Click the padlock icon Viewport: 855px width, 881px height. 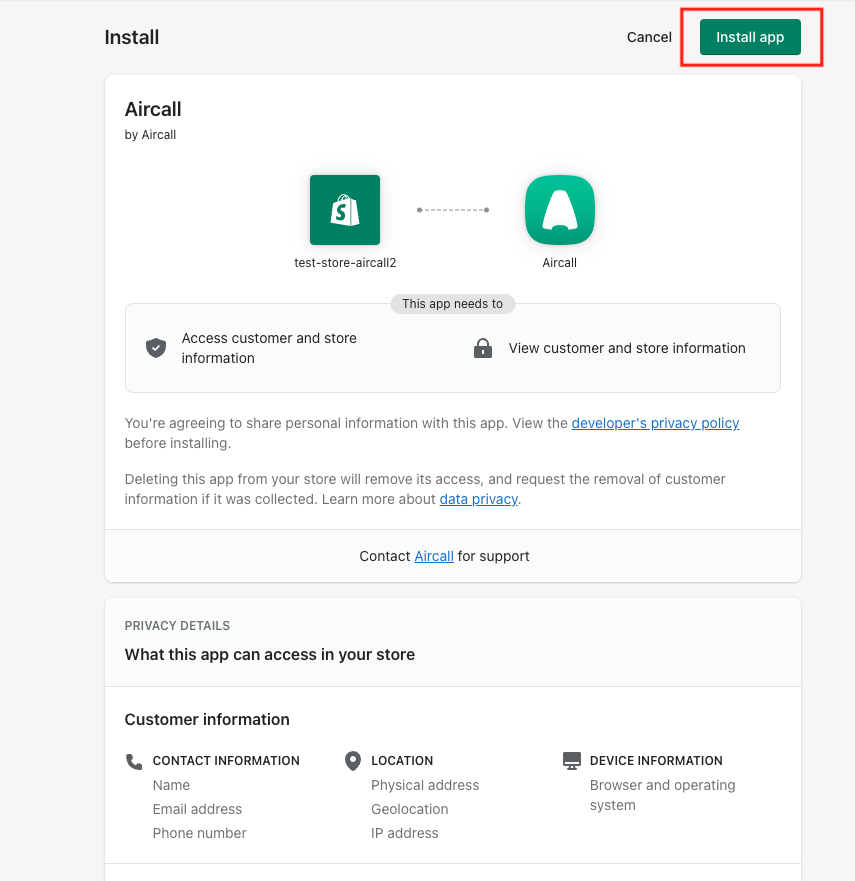[483, 348]
